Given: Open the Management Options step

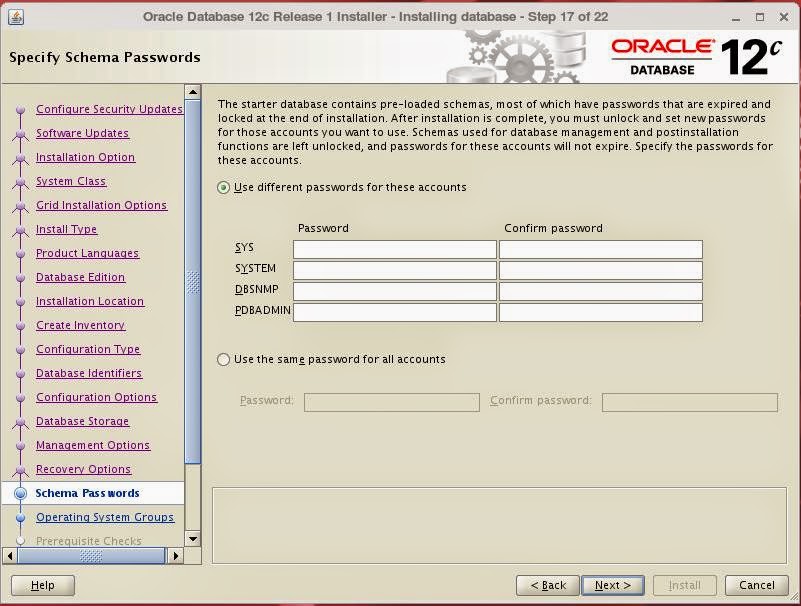Looking at the screenshot, I should click(x=93, y=445).
